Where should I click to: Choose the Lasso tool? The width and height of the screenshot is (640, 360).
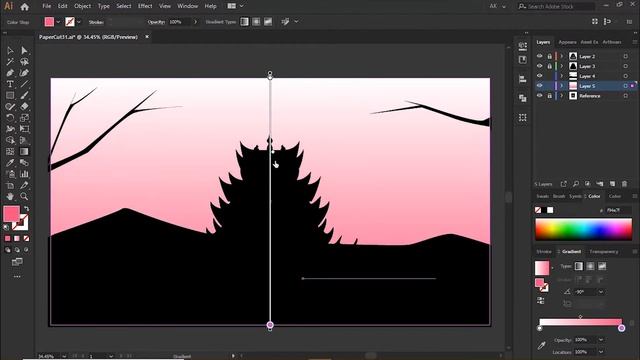point(24,62)
